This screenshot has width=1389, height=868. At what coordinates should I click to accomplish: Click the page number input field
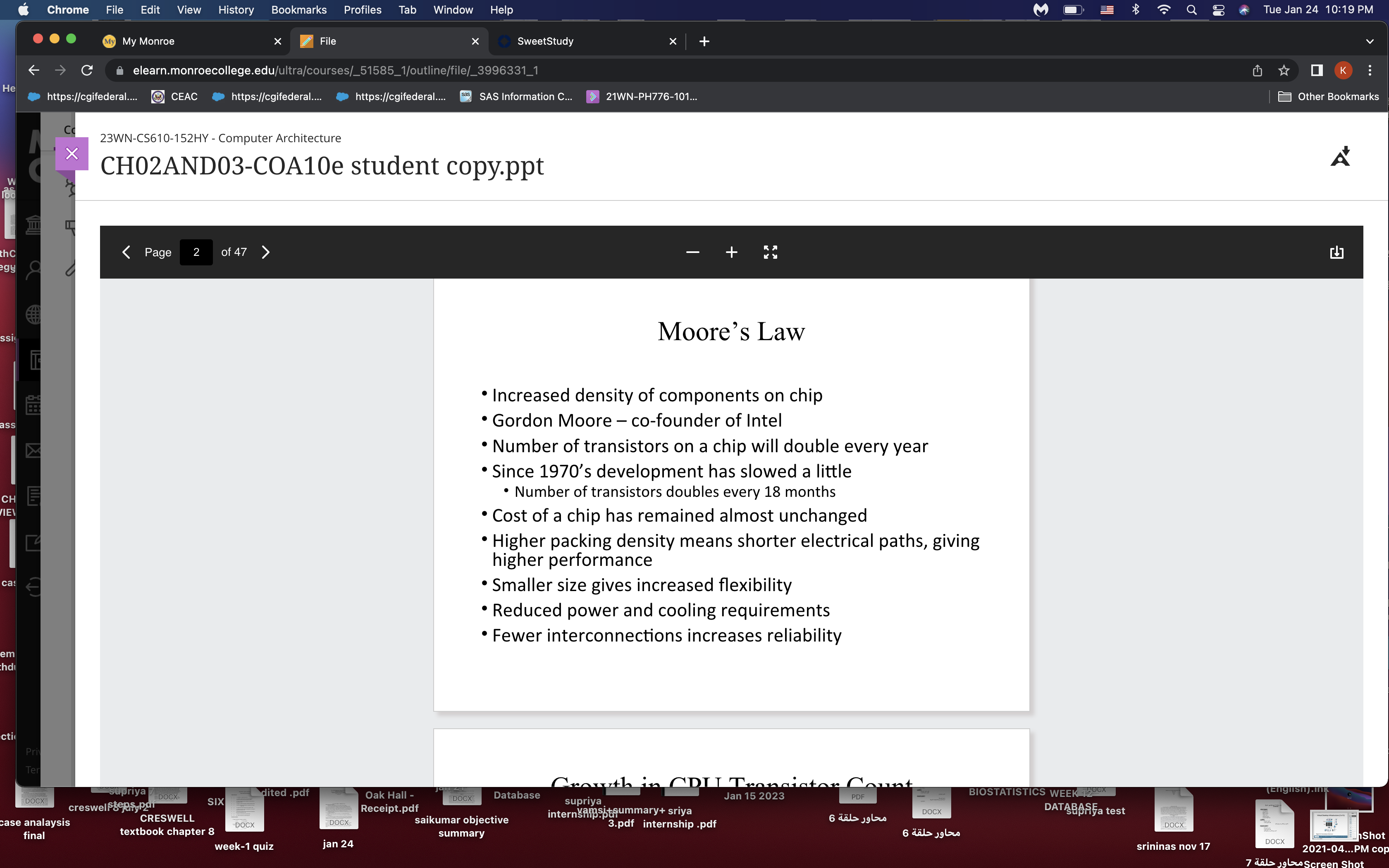coord(196,252)
